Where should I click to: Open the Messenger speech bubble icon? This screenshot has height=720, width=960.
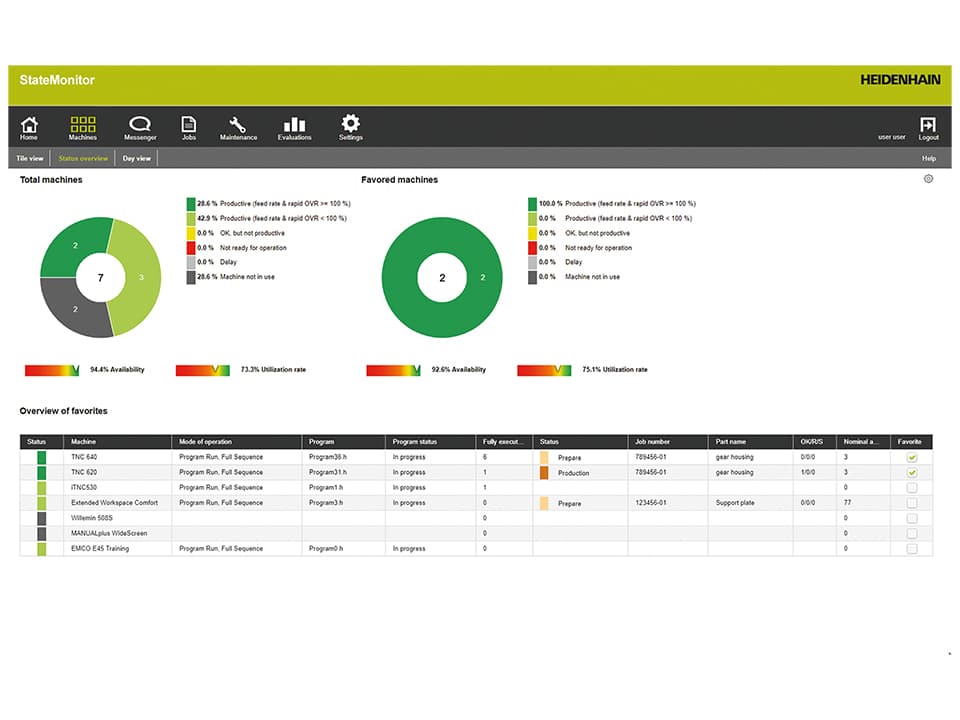point(140,125)
